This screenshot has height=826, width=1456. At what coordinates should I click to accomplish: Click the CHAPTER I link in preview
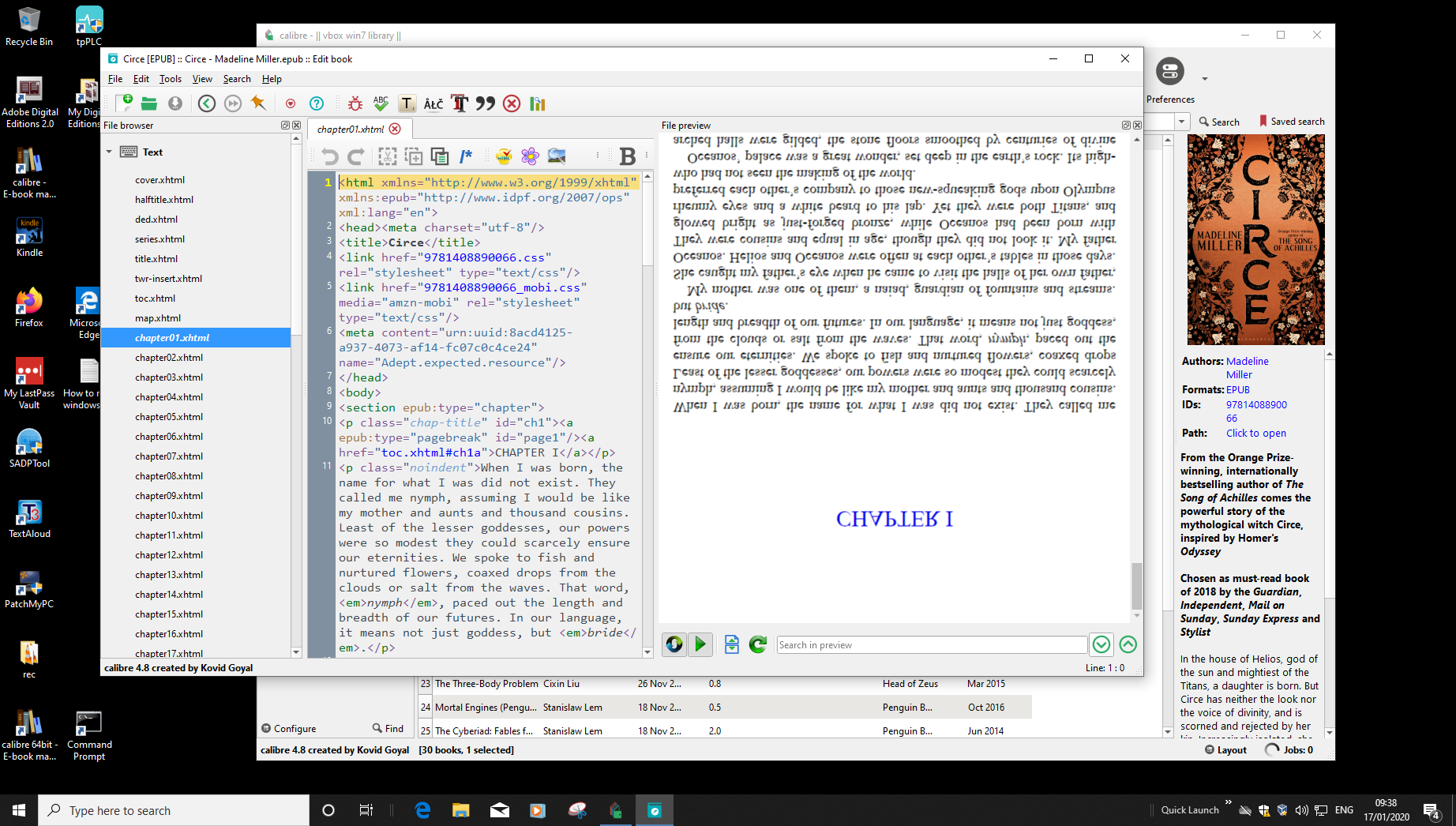[x=894, y=519]
